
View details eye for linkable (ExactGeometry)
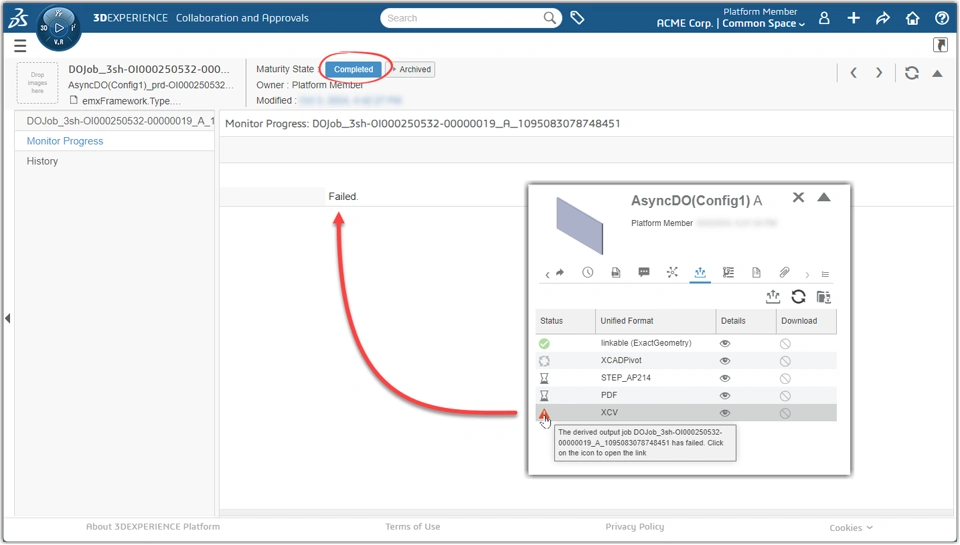click(725, 344)
